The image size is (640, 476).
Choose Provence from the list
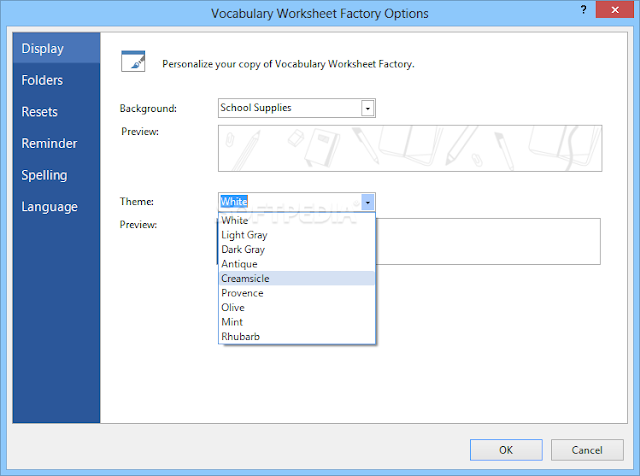[x=297, y=293]
